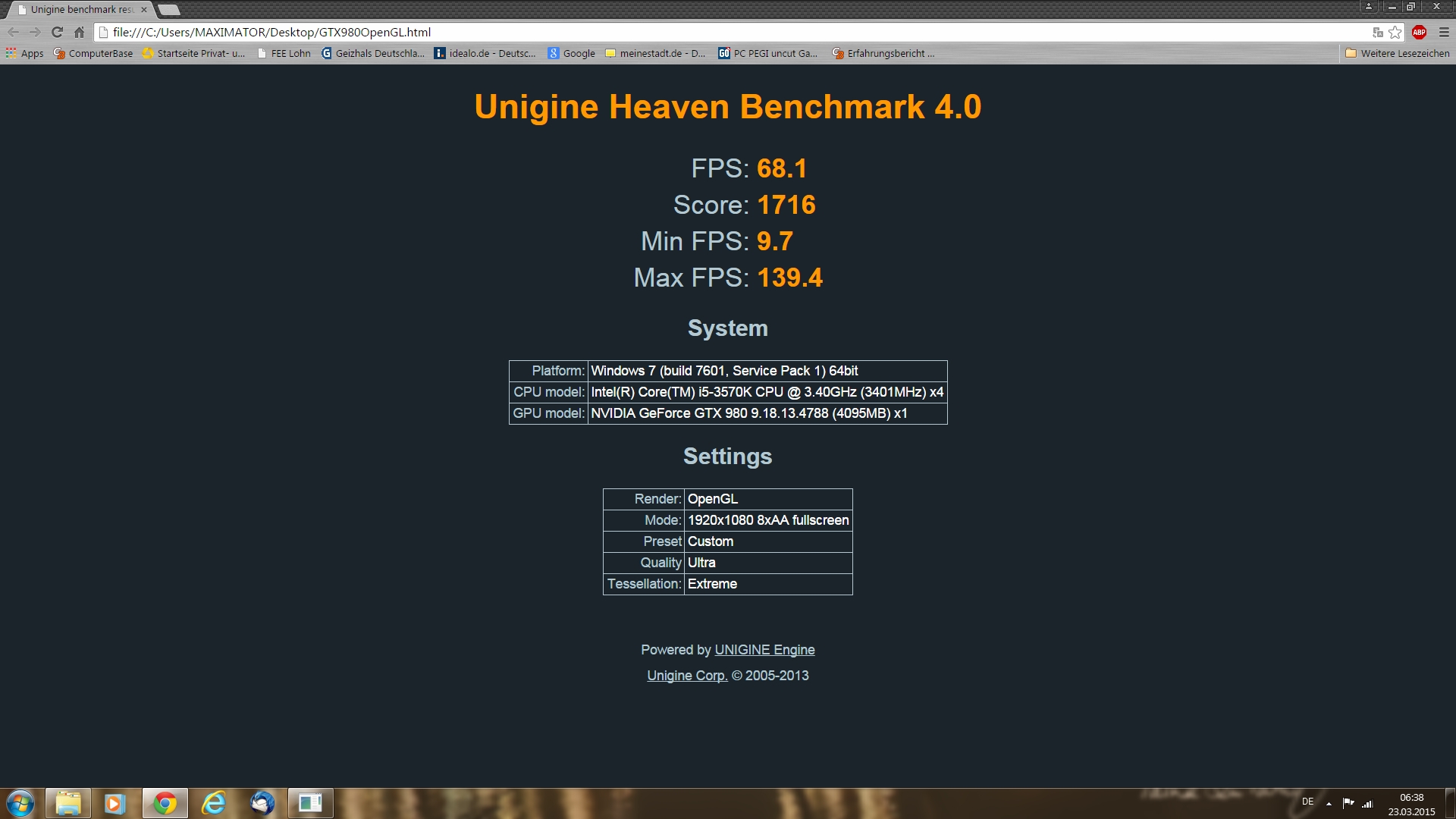1456x819 pixels.
Task: Click the home page icon
Action: click(x=79, y=32)
